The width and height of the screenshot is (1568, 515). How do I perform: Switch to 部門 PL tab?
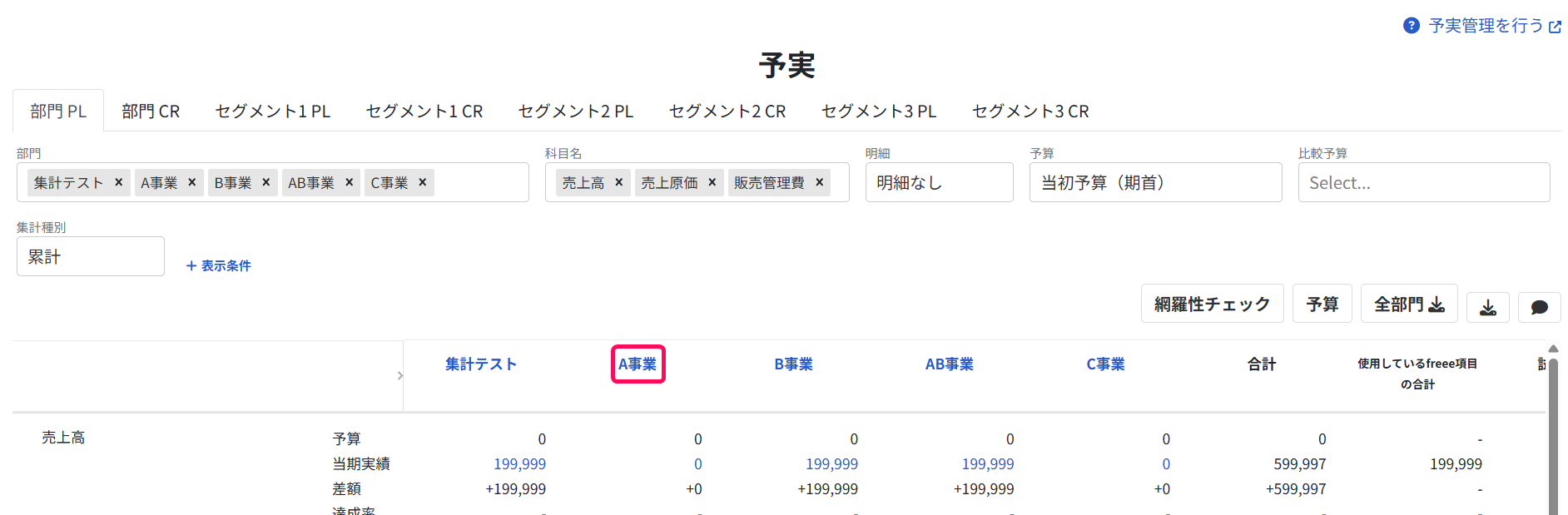(58, 111)
